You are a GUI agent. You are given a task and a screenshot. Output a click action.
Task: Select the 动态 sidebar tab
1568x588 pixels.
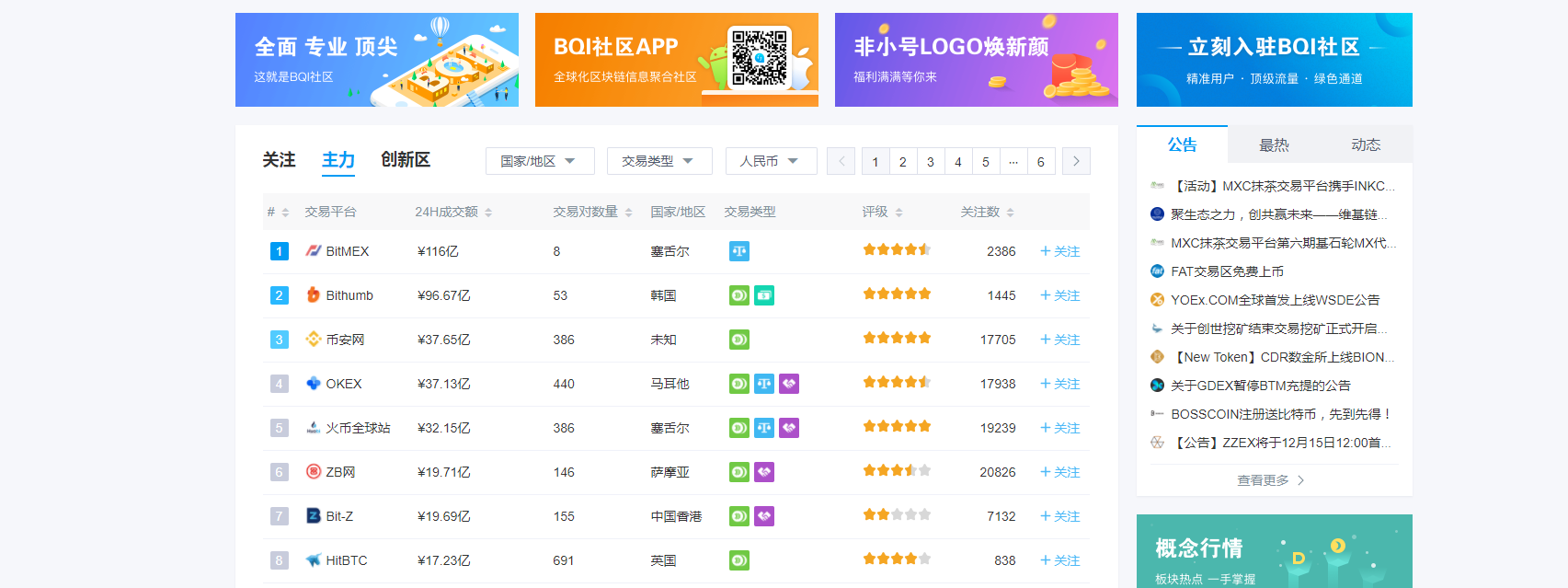tap(1366, 144)
